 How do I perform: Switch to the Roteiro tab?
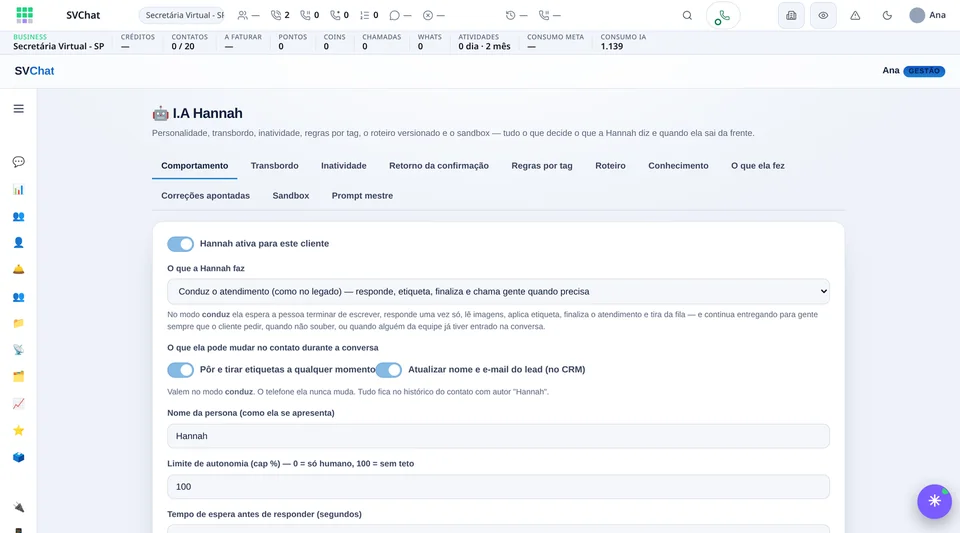[610, 166]
